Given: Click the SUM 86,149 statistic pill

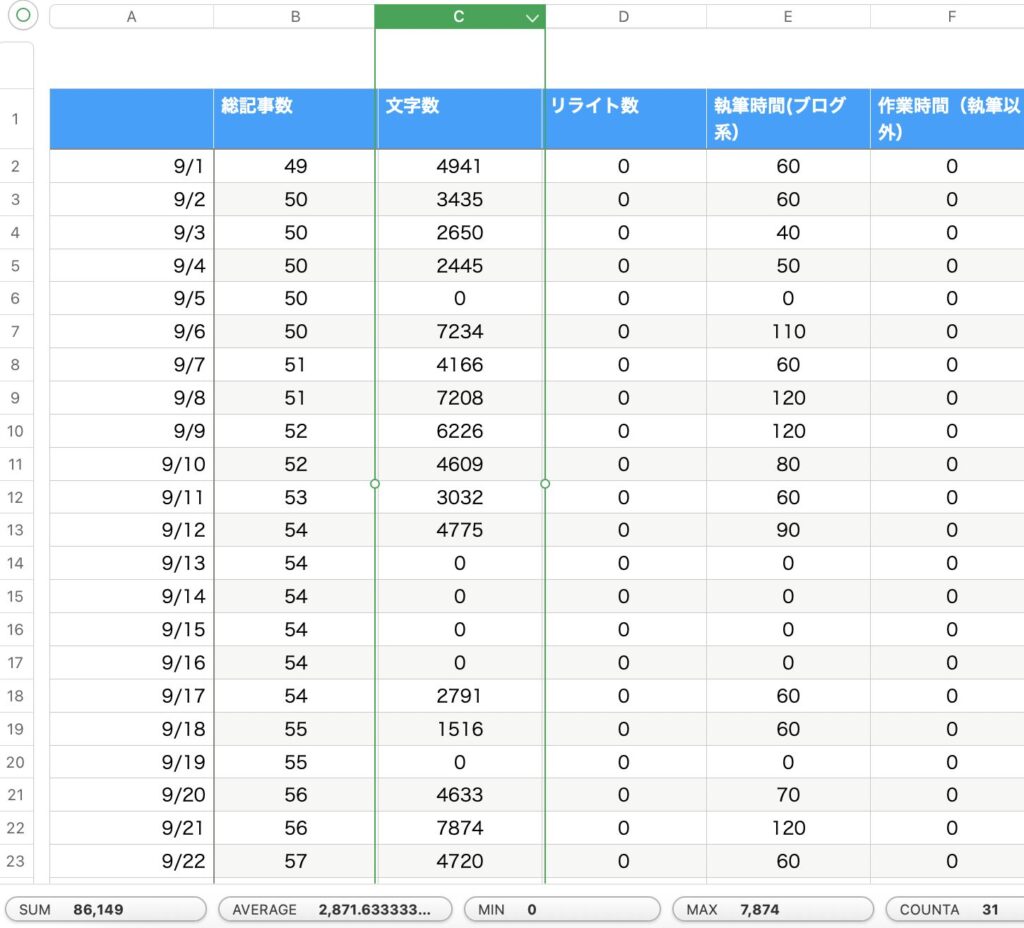Looking at the screenshot, I should [107, 909].
